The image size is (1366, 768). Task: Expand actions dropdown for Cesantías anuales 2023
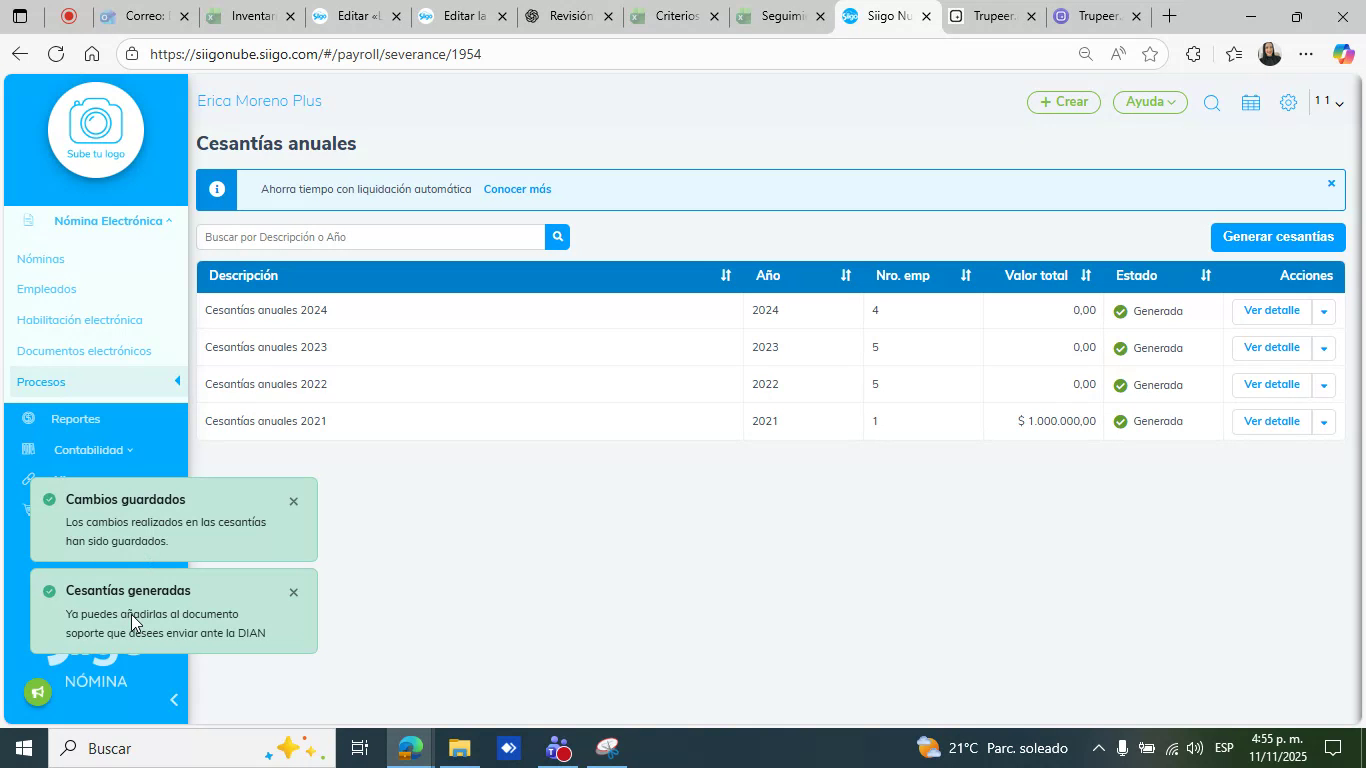pyautogui.click(x=1324, y=348)
